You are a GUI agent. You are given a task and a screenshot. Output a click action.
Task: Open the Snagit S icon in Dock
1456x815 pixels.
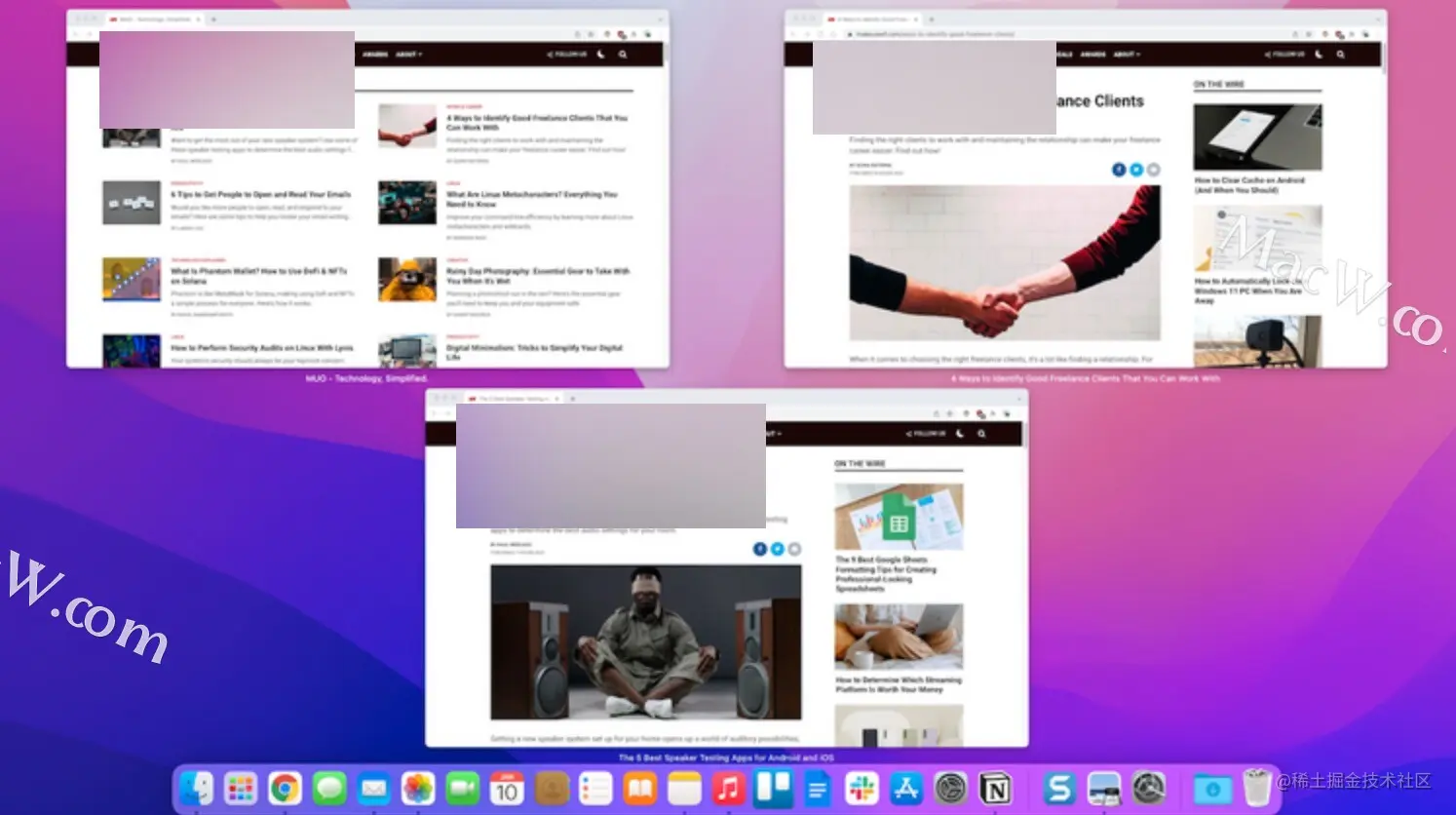(1059, 788)
